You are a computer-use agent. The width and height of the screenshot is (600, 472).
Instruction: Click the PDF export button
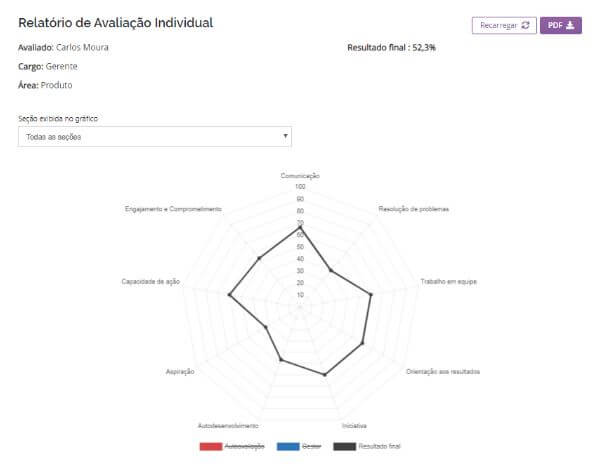click(x=561, y=25)
